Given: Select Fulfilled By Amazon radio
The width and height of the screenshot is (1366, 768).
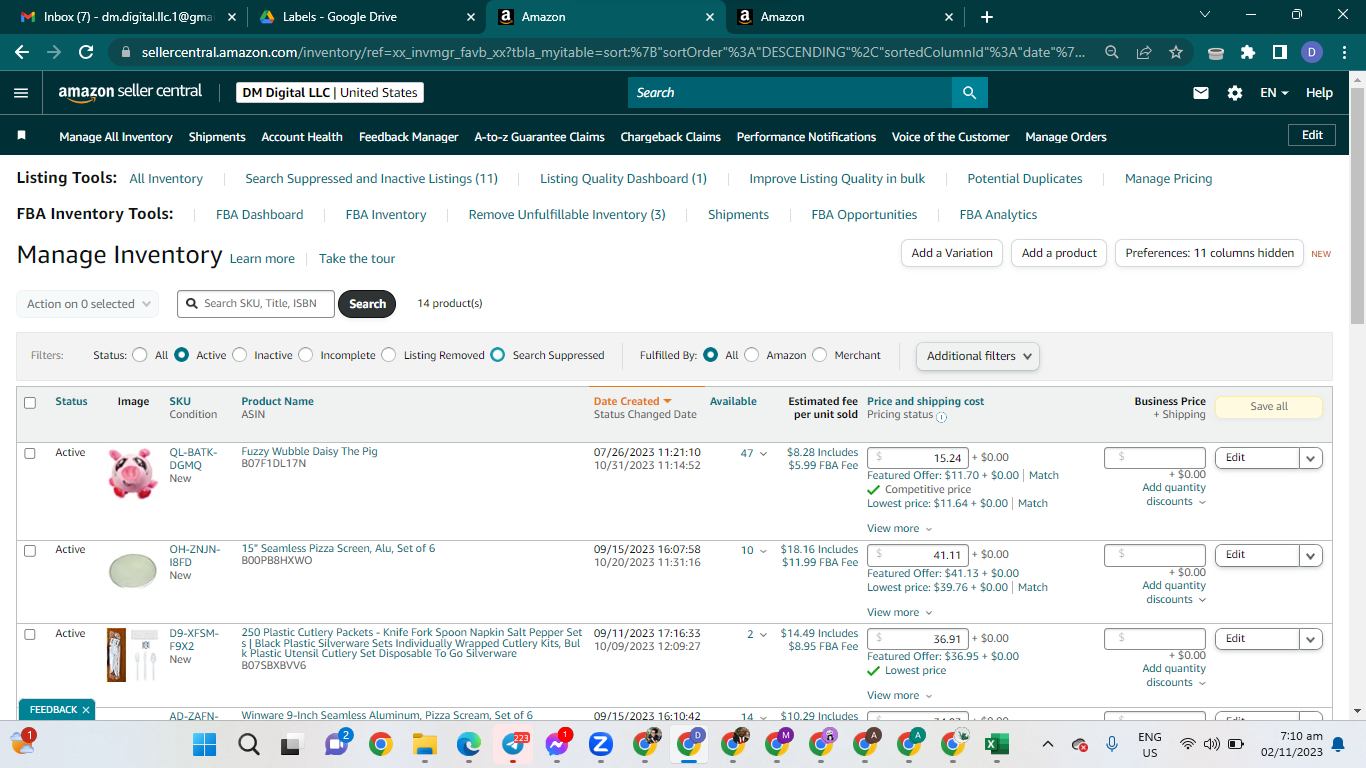Looking at the screenshot, I should (752, 355).
